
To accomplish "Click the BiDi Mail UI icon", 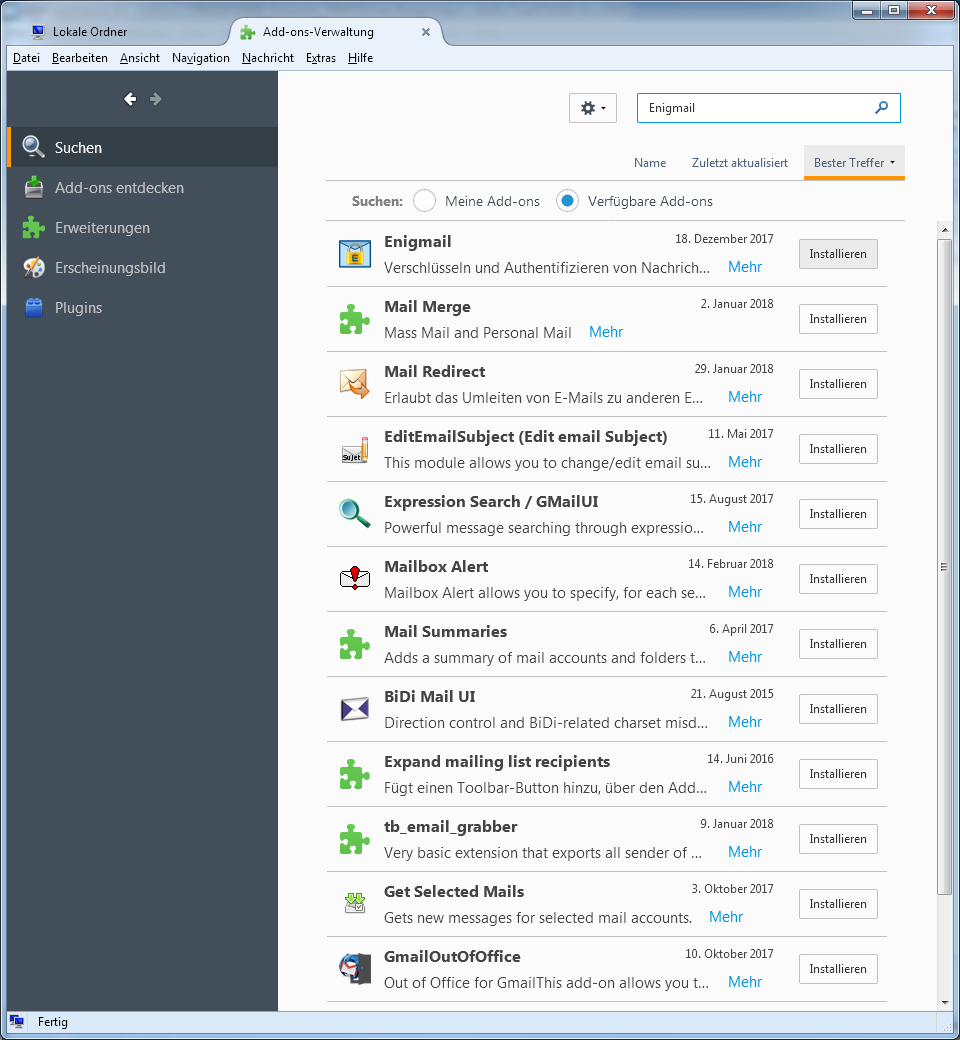I will pos(354,709).
